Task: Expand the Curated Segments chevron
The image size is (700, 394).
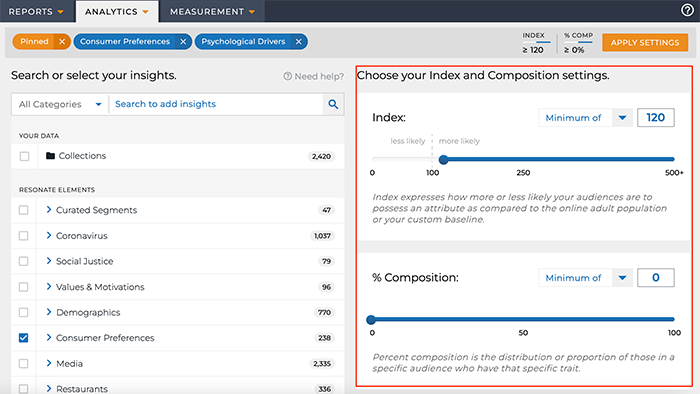Action: tap(49, 209)
